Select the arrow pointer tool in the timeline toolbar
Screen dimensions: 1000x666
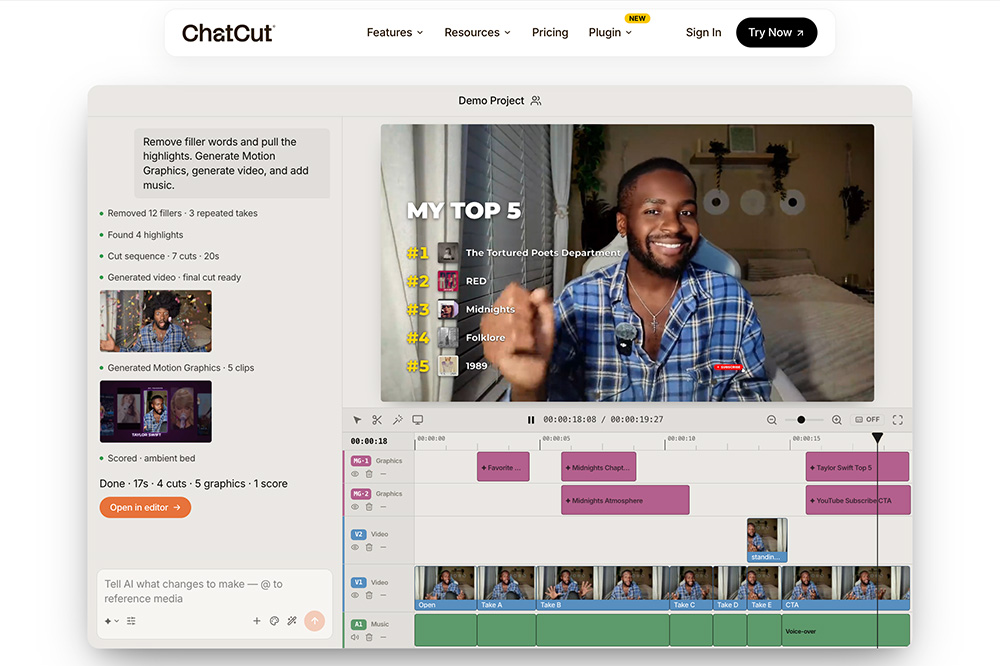click(357, 420)
